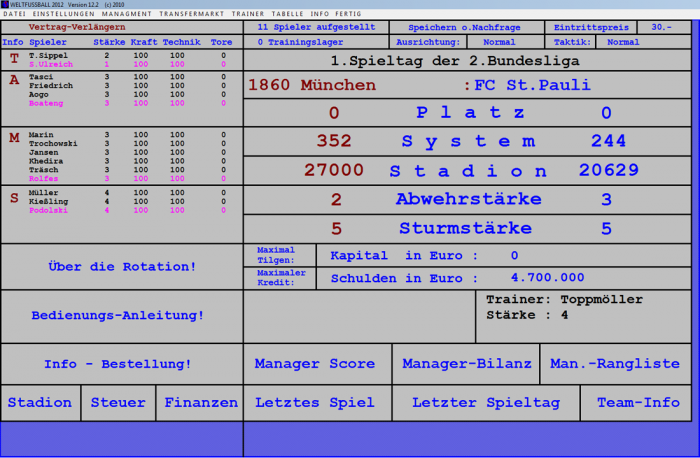Click FC St.Pauli team name
This screenshot has height=458, width=700.
tap(532, 85)
